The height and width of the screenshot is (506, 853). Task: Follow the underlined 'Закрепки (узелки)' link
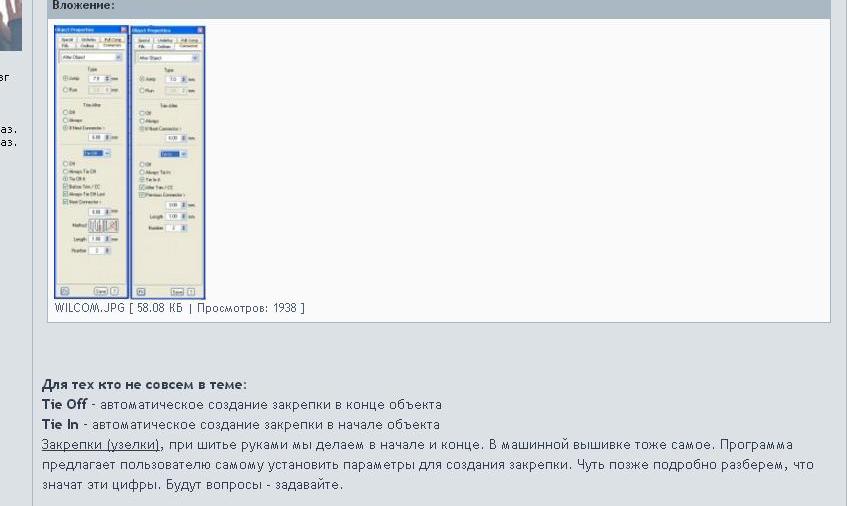[x=101, y=445]
